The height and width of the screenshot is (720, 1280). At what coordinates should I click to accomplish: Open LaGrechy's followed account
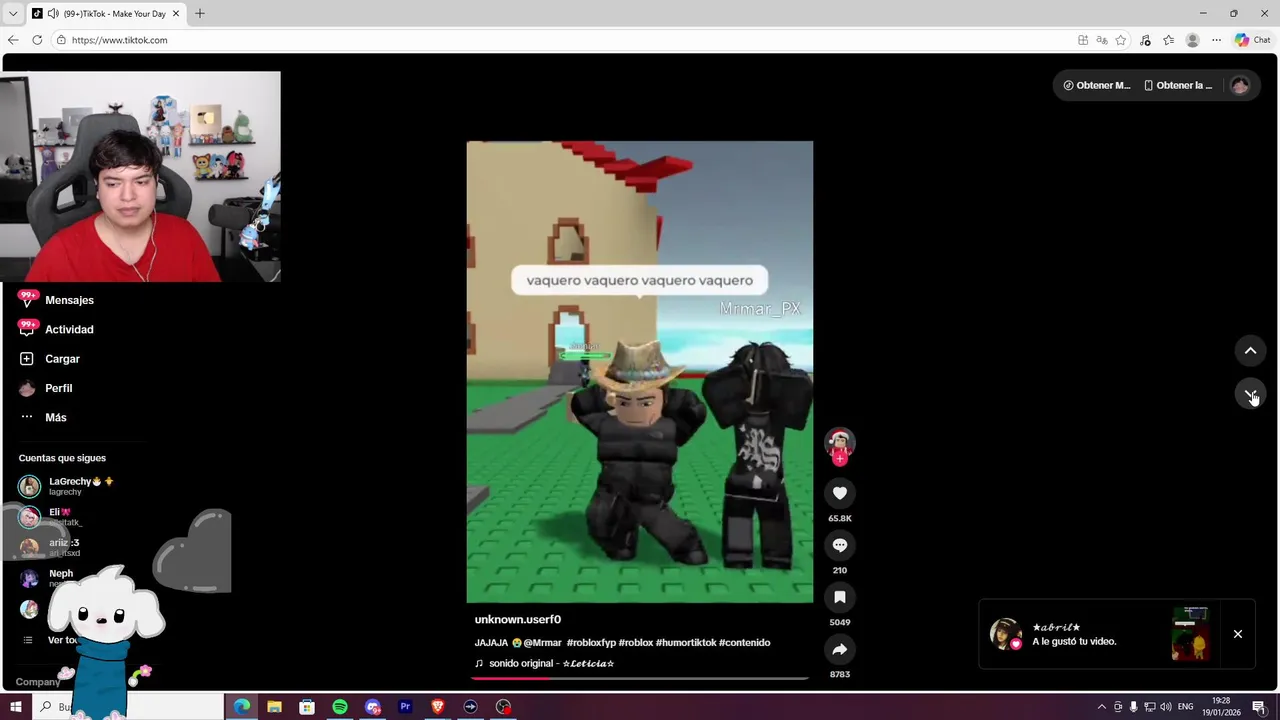66,486
